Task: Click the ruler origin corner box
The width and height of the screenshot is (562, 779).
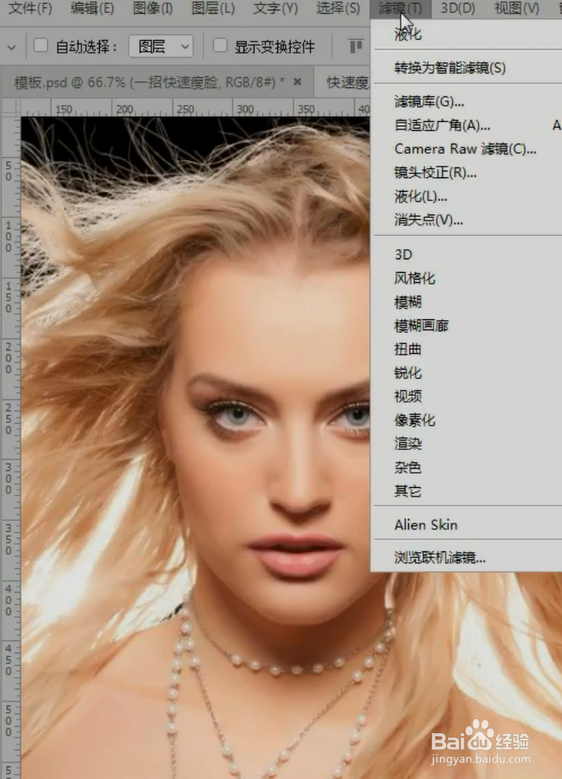Action: tap(11, 107)
